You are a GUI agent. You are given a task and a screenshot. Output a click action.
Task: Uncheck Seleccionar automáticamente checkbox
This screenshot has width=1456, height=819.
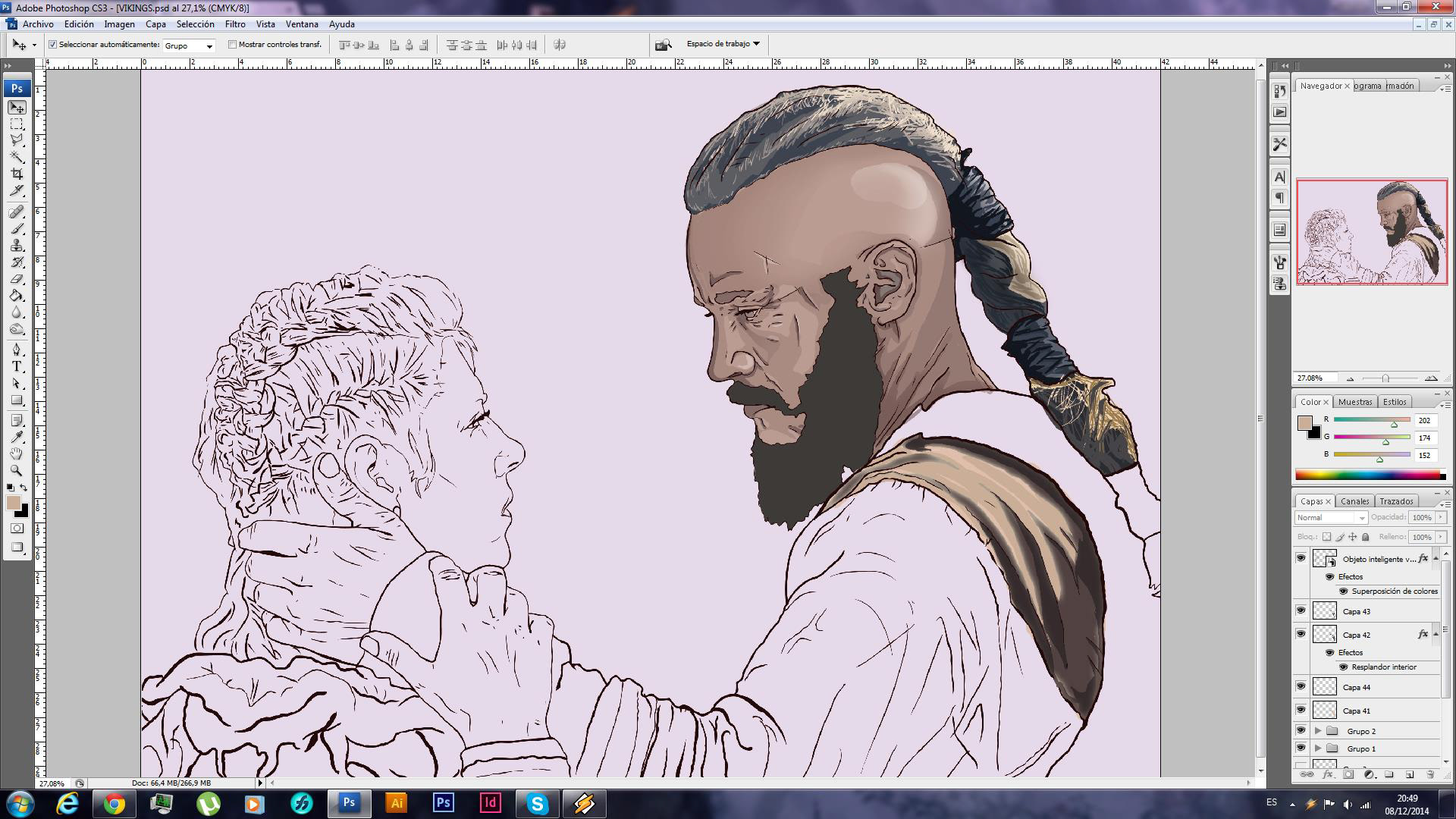click(x=53, y=45)
